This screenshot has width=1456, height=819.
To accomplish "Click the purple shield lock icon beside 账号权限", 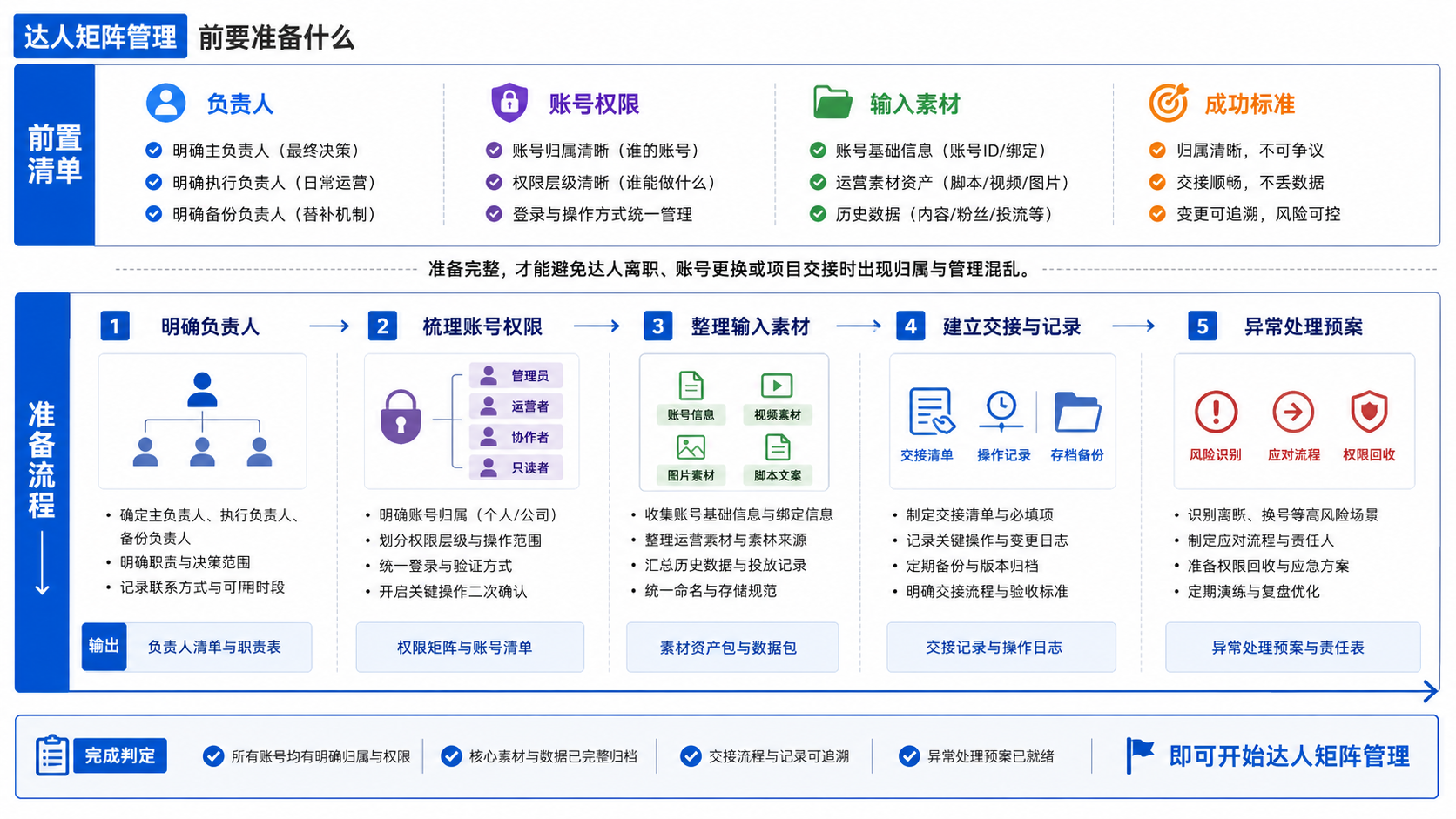I will (509, 103).
